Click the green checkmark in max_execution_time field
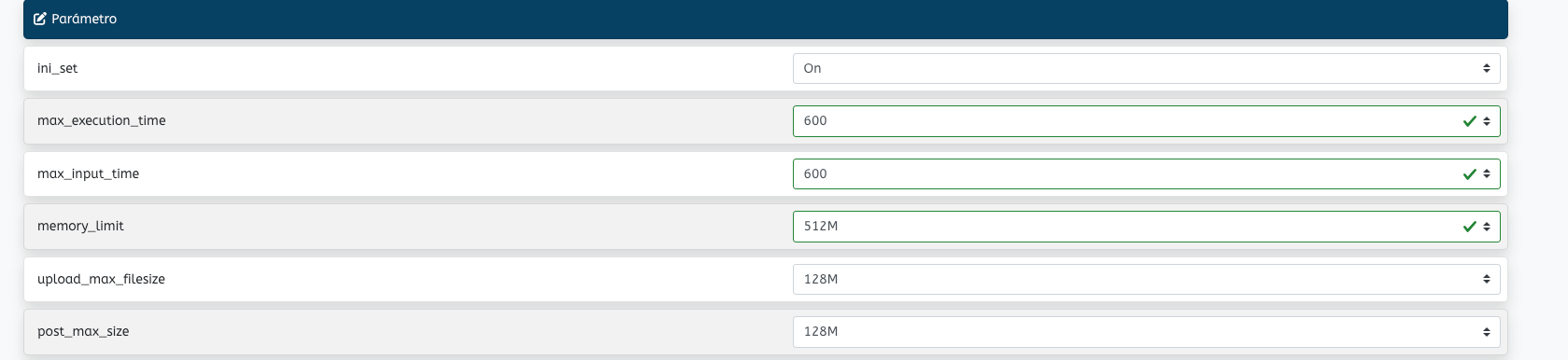Viewport: 1568px width, 360px height. click(x=1469, y=121)
